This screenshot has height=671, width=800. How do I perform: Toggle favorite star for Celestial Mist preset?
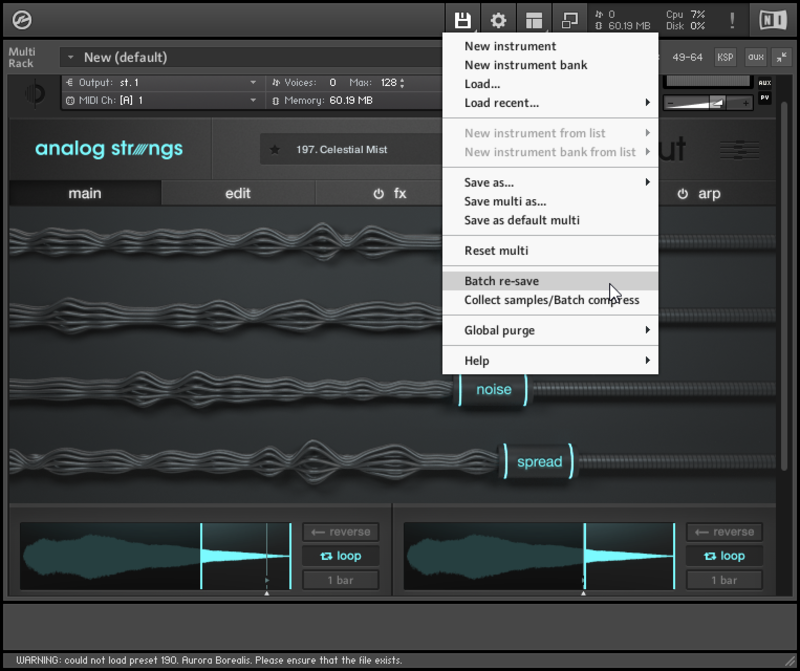[274, 150]
